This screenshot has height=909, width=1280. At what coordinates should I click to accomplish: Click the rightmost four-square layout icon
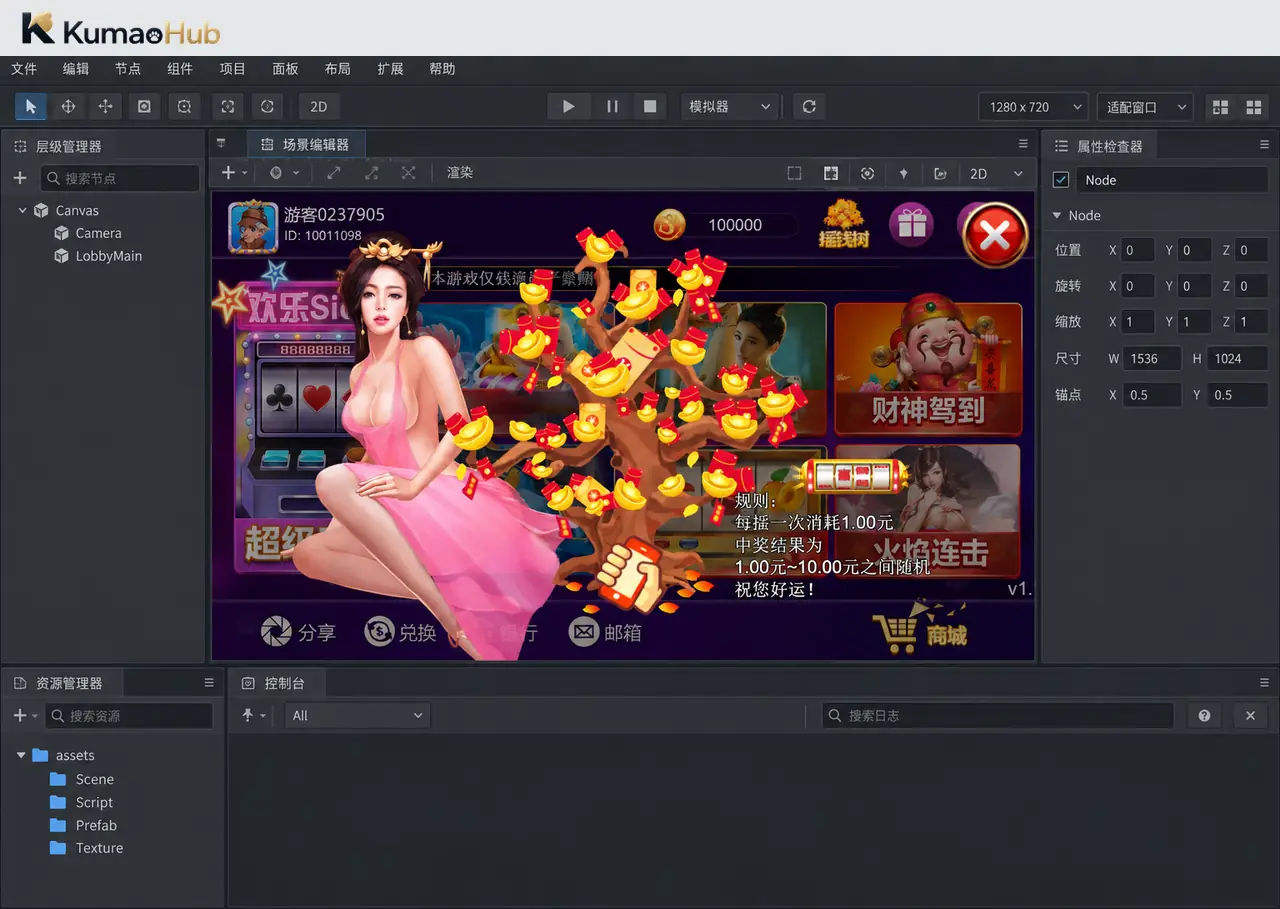coord(1252,107)
